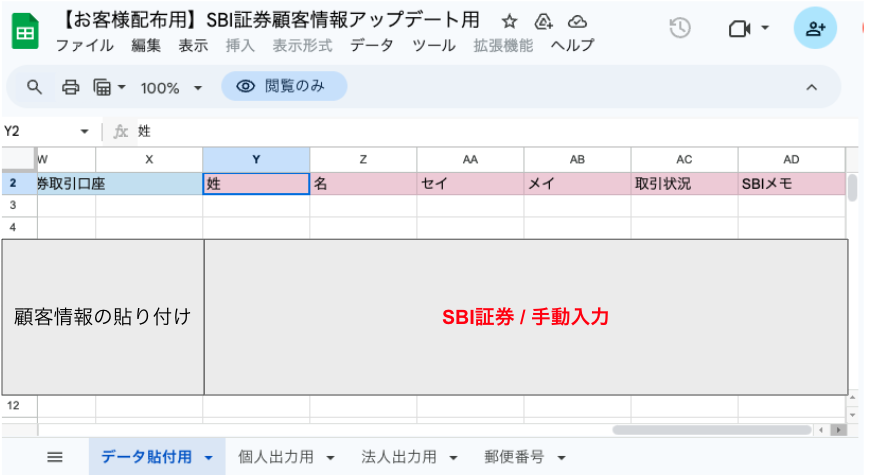869x475 pixels.
Task: Open the 編集 menu
Action: coord(146,45)
